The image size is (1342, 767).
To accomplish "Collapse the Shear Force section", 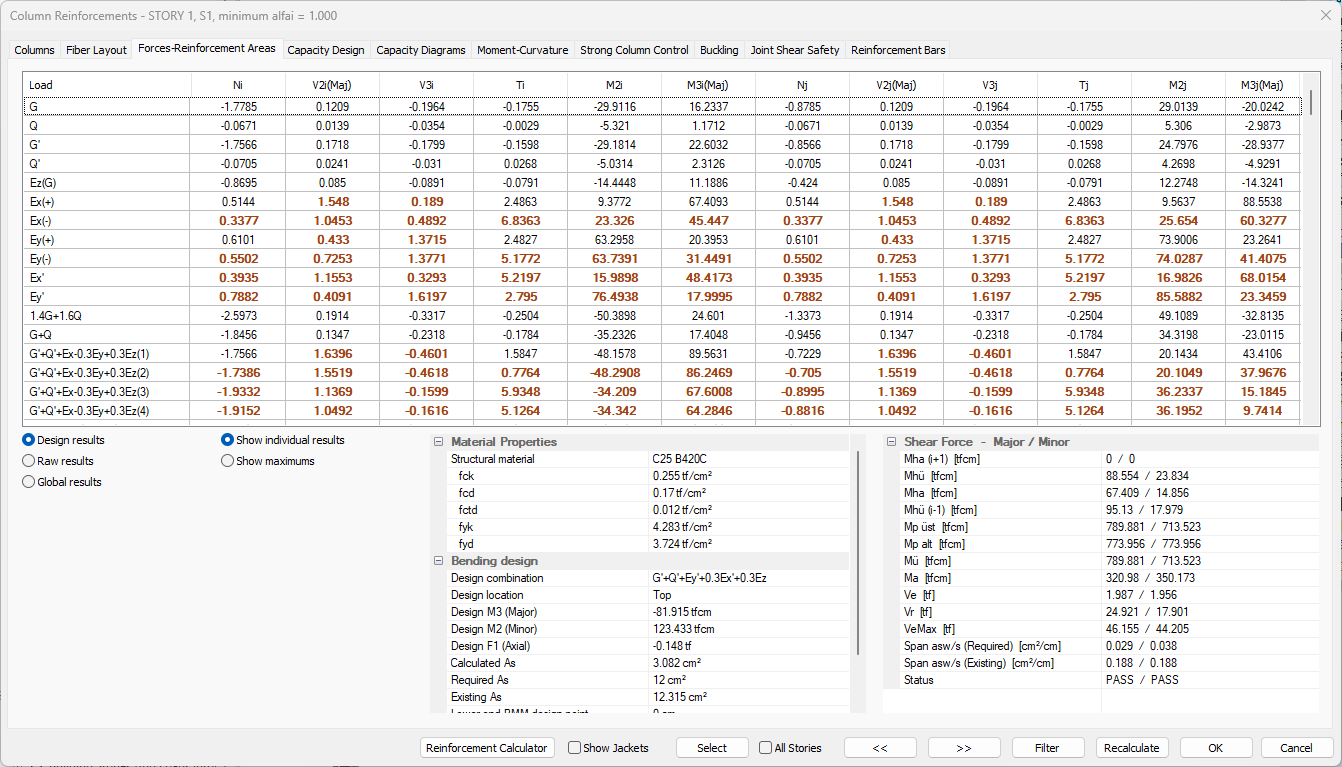I will click(891, 442).
